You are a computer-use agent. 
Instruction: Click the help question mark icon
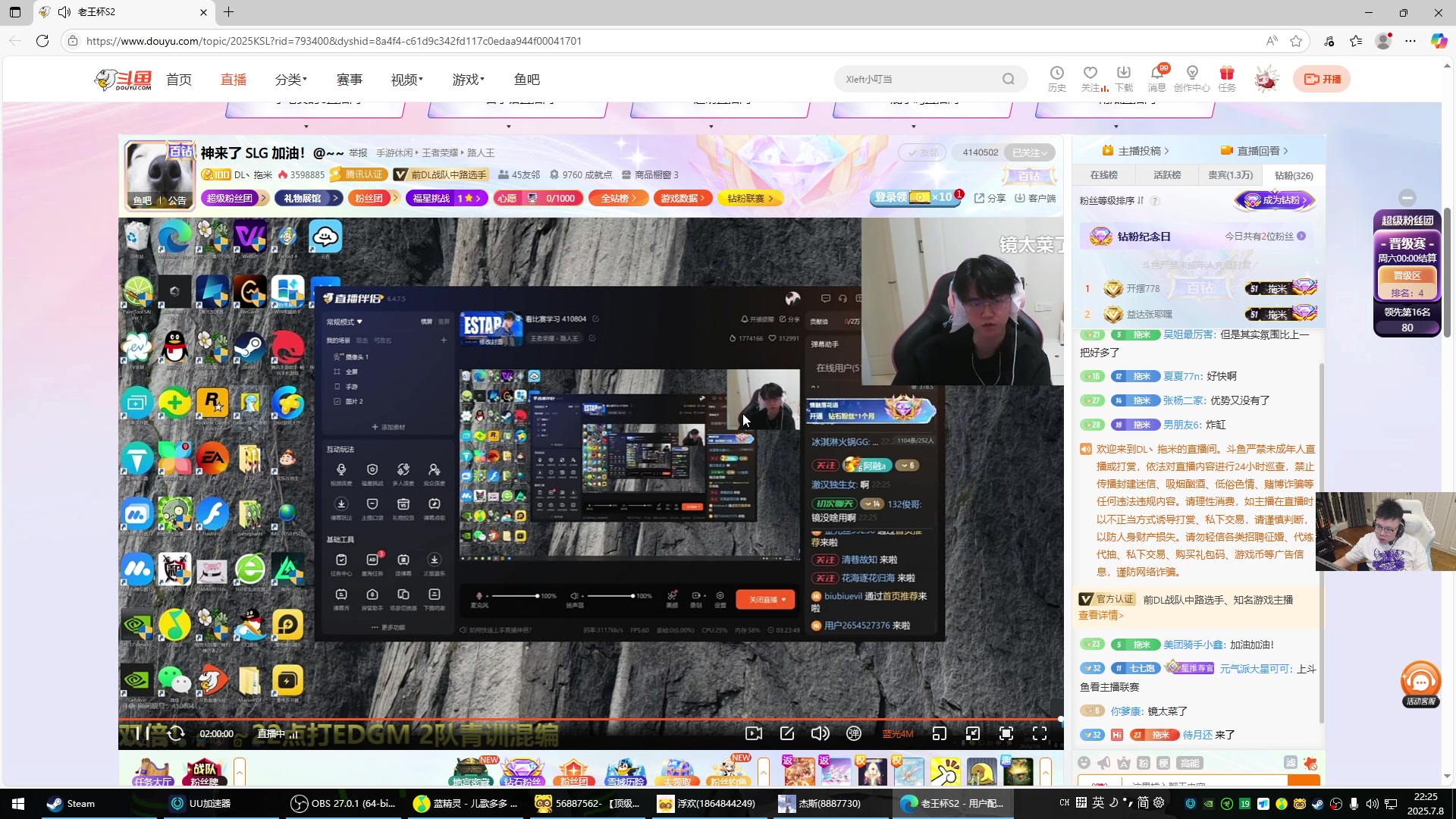click(1155, 201)
